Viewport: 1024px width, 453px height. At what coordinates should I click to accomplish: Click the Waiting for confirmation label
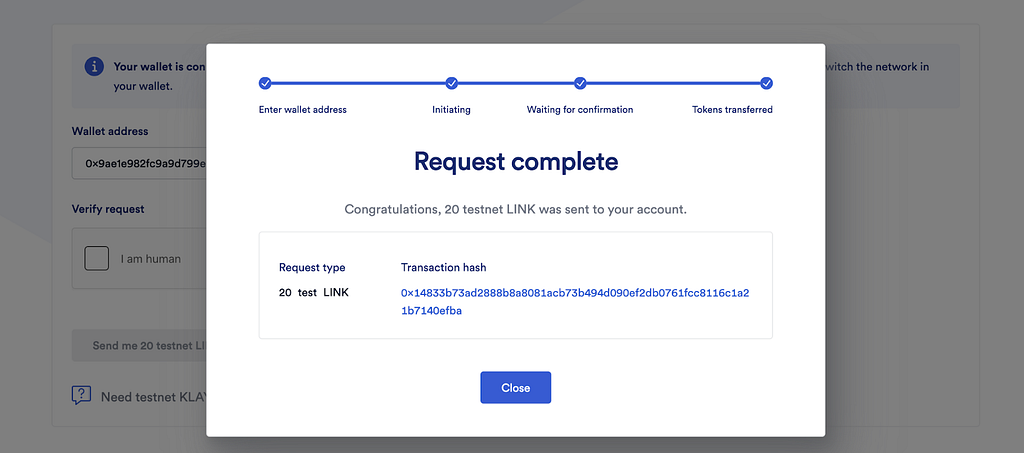click(580, 110)
